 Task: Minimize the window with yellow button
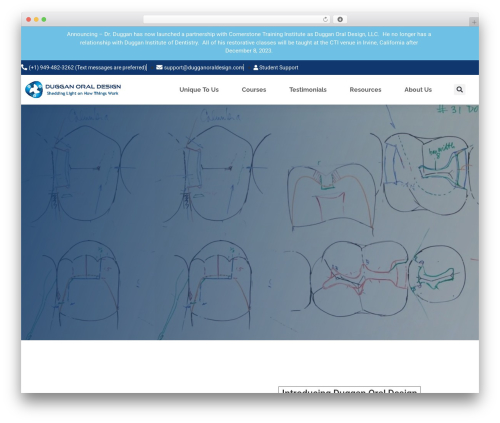[36, 19]
